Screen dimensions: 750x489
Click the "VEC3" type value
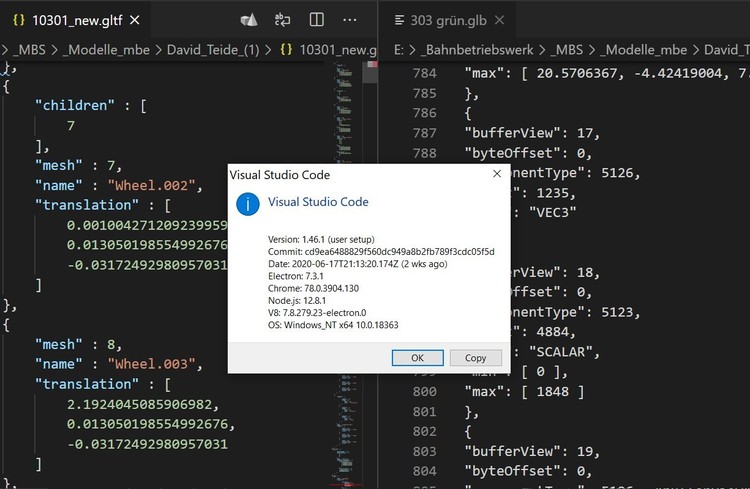[x=552, y=212]
